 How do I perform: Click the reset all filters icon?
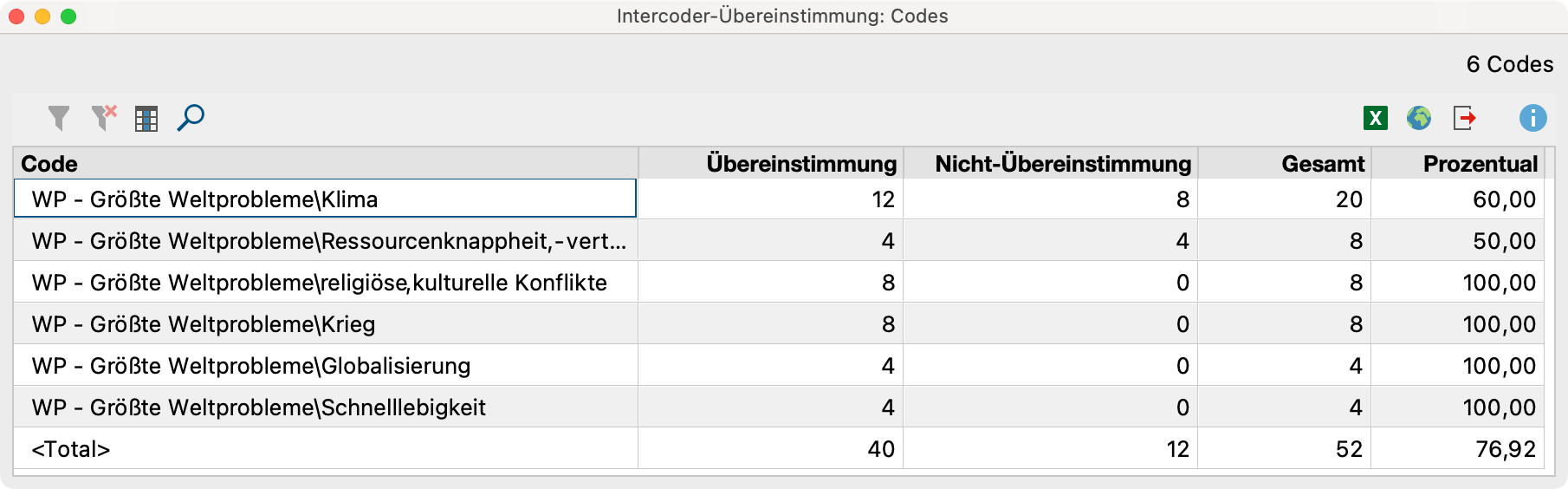(x=104, y=118)
